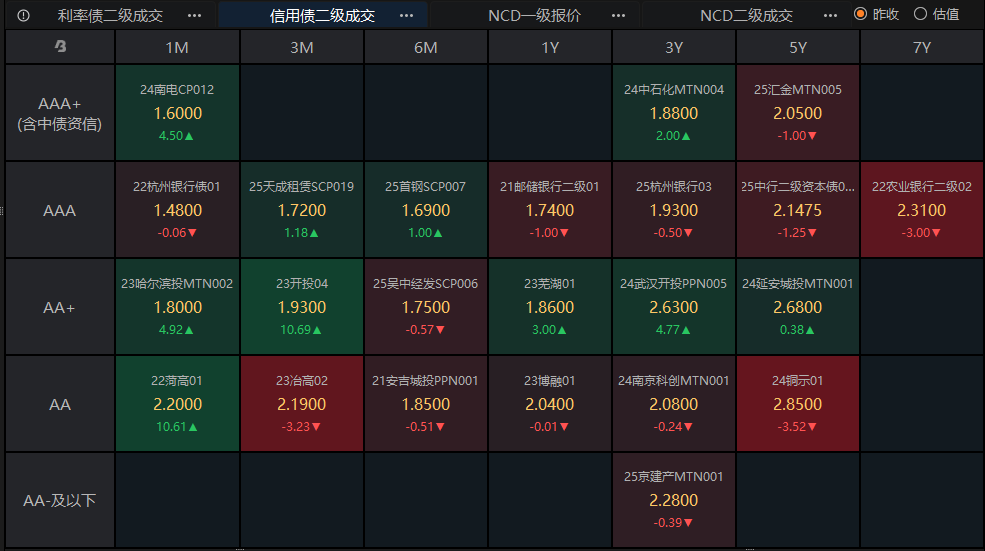Open the 21邮储银行二级01 cell
Image resolution: width=985 pixels, height=551 pixels.
pyautogui.click(x=550, y=210)
